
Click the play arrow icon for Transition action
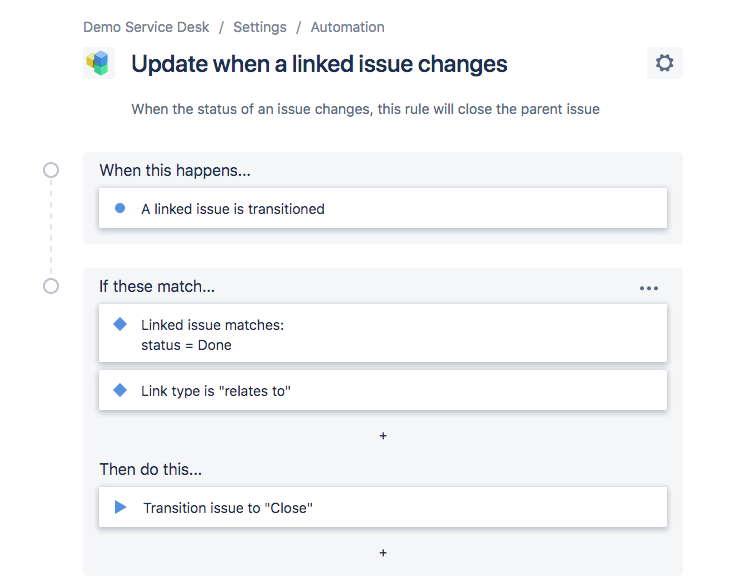click(x=120, y=507)
